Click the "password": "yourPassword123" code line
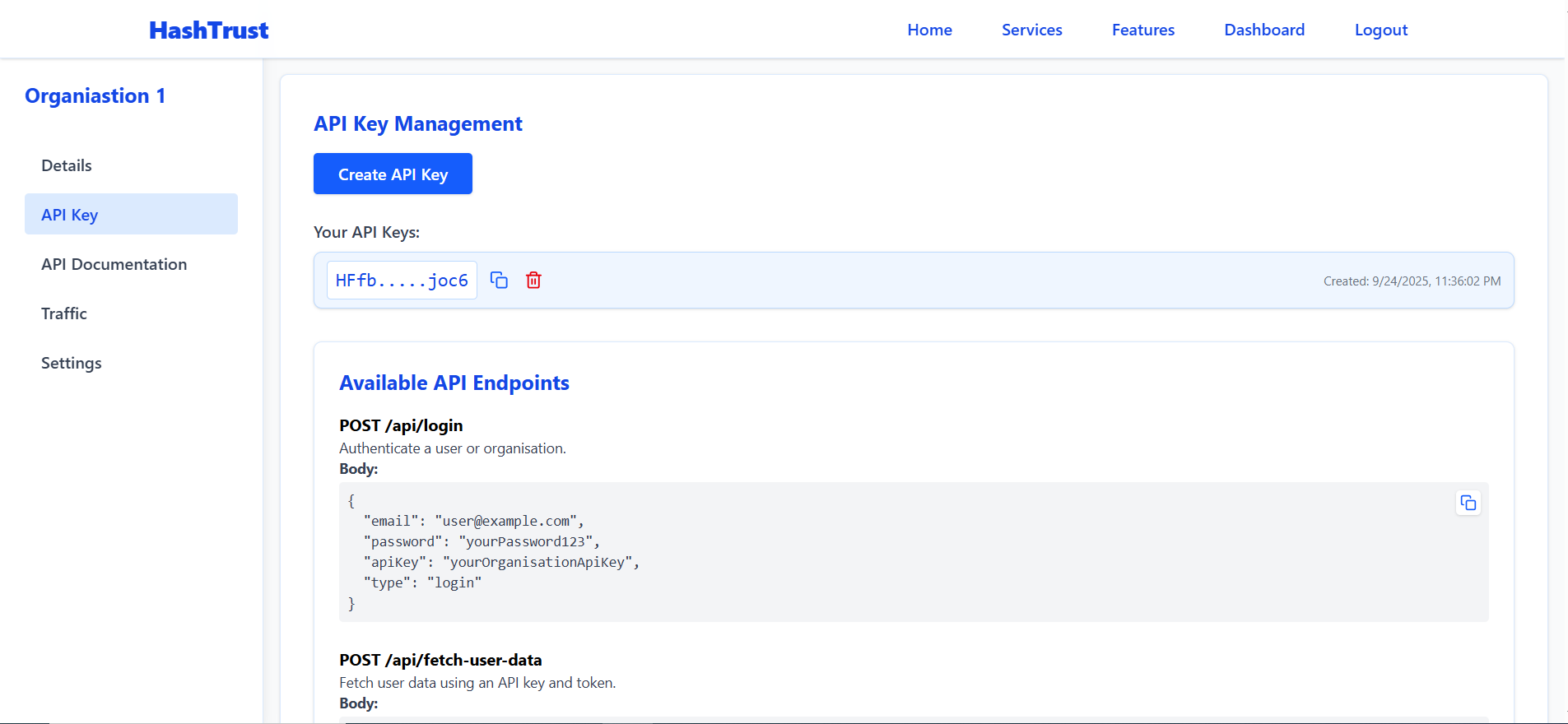The image size is (1568, 724). [x=482, y=541]
